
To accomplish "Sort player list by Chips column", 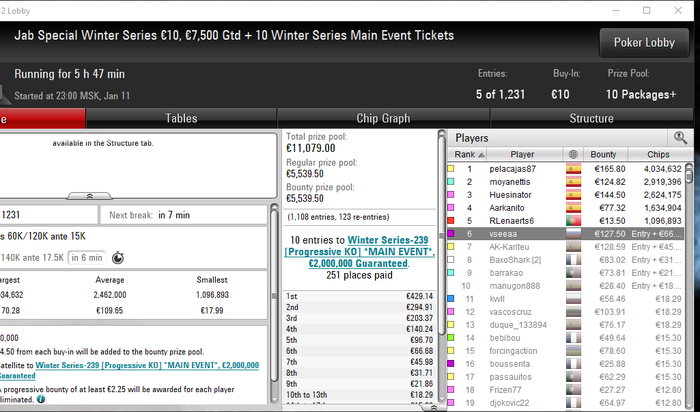I will pos(658,154).
